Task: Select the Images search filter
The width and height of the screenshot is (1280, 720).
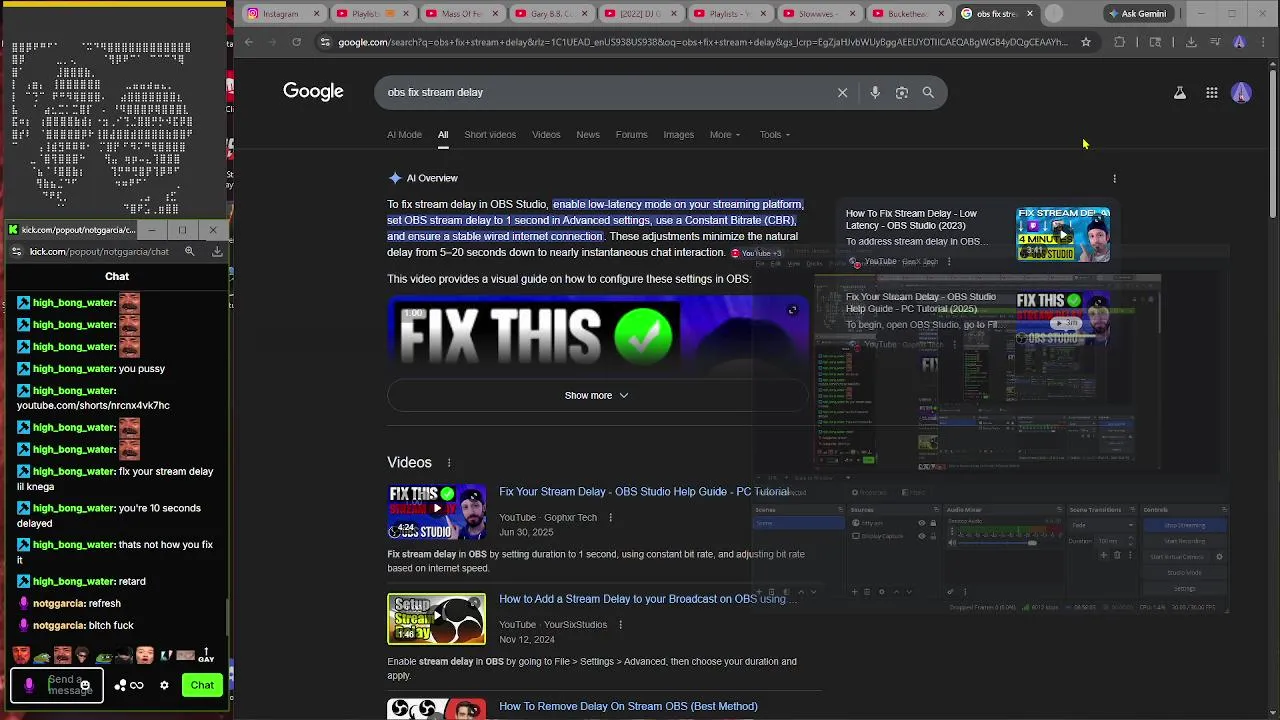Action: click(x=678, y=135)
